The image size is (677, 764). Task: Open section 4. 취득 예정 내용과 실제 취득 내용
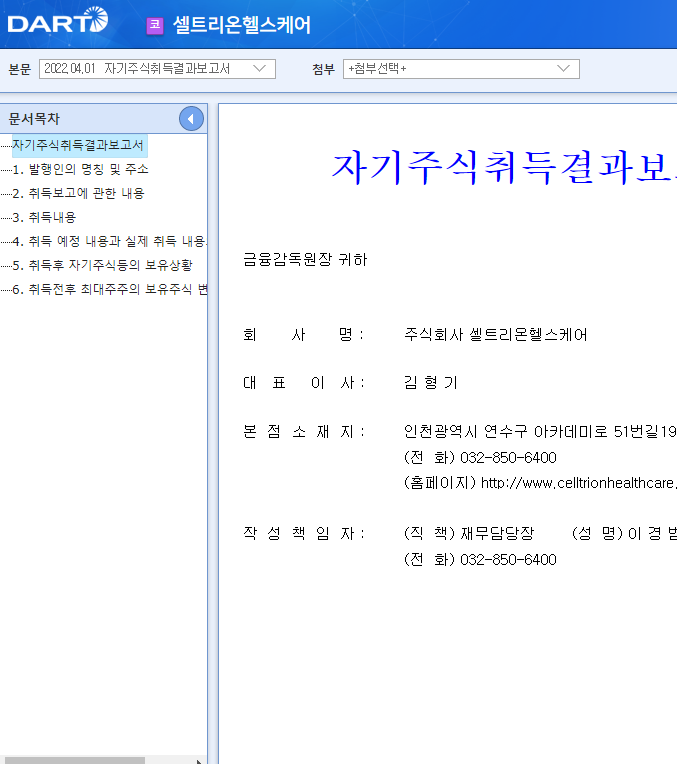pos(109,241)
